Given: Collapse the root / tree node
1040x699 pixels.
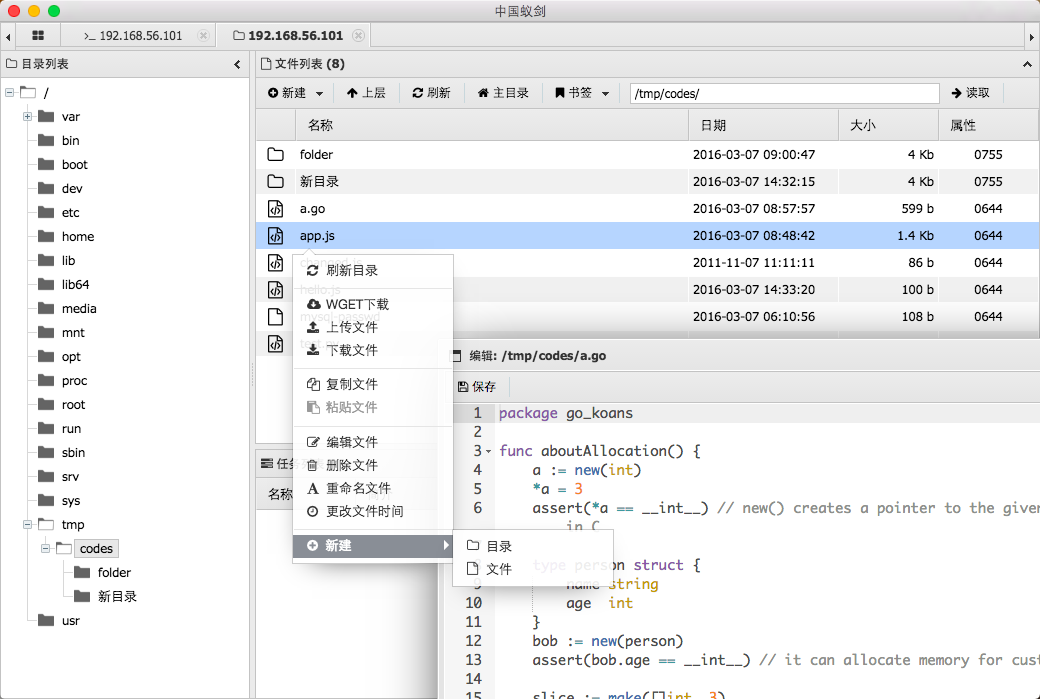Looking at the screenshot, I should pyautogui.click(x=9, y=93).
